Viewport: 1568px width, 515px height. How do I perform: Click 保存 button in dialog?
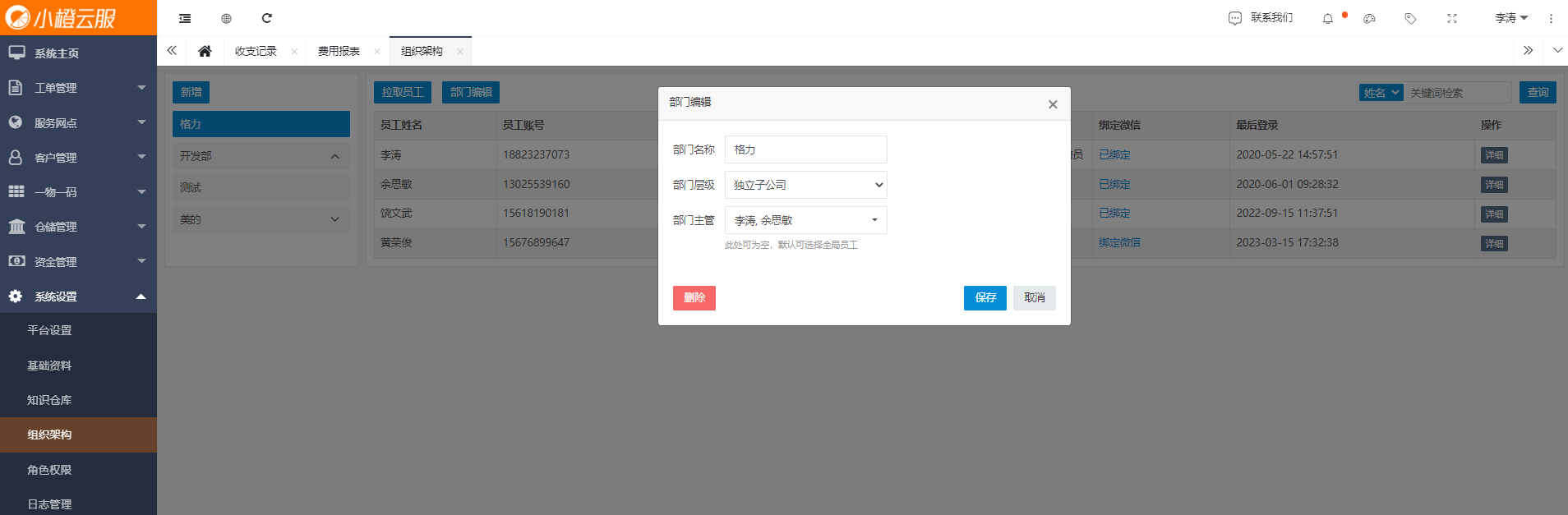coord(985,298)
